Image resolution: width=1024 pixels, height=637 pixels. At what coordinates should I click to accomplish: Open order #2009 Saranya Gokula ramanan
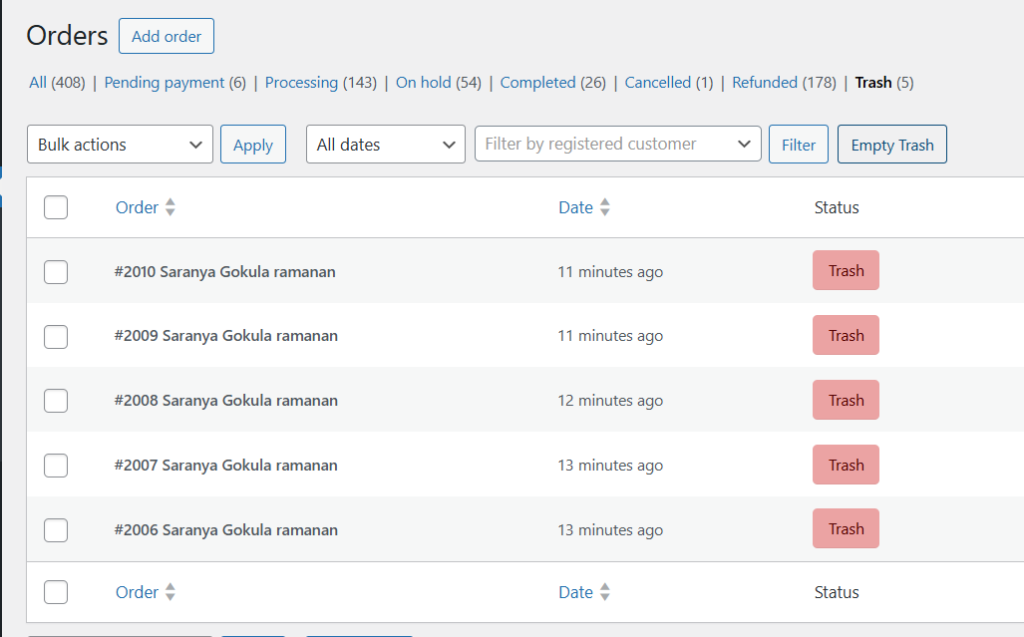tap(226, 336)
